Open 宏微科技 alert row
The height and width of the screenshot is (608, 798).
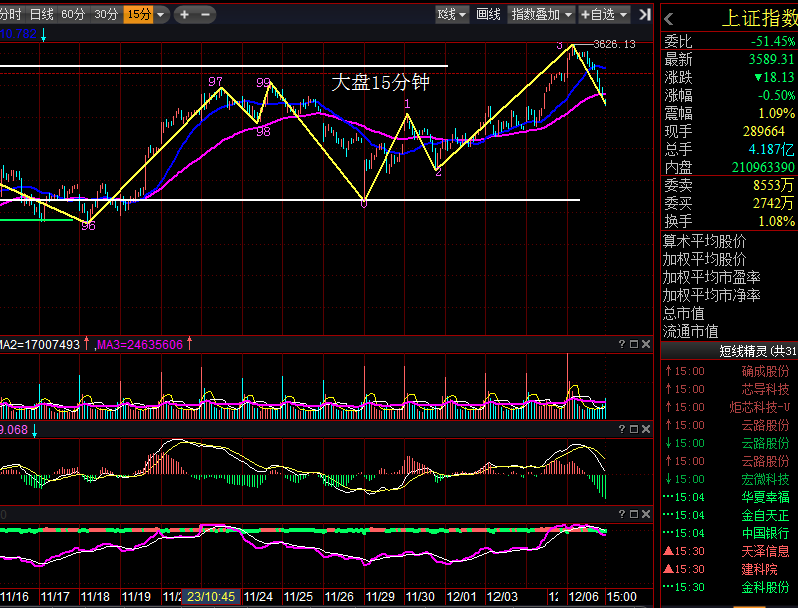[729, 479]
